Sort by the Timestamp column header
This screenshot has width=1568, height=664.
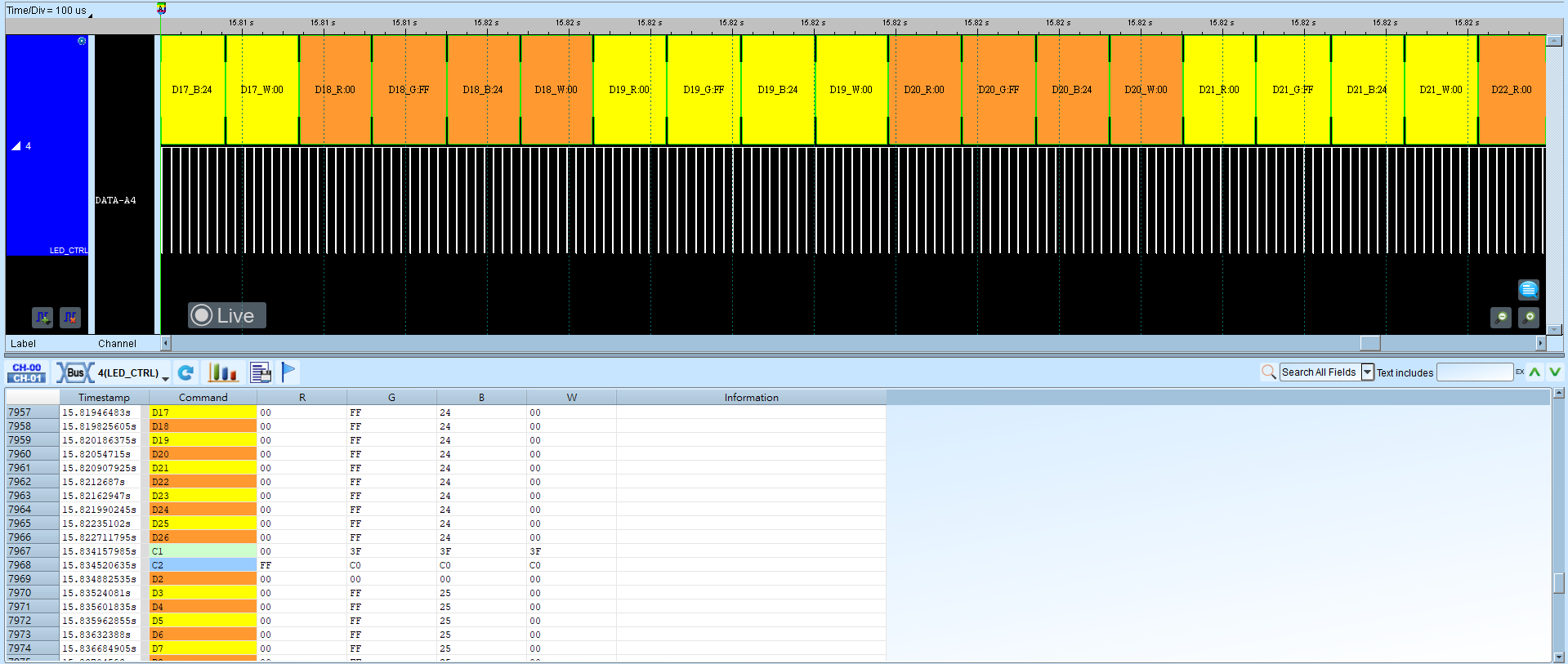pos(104,398)
